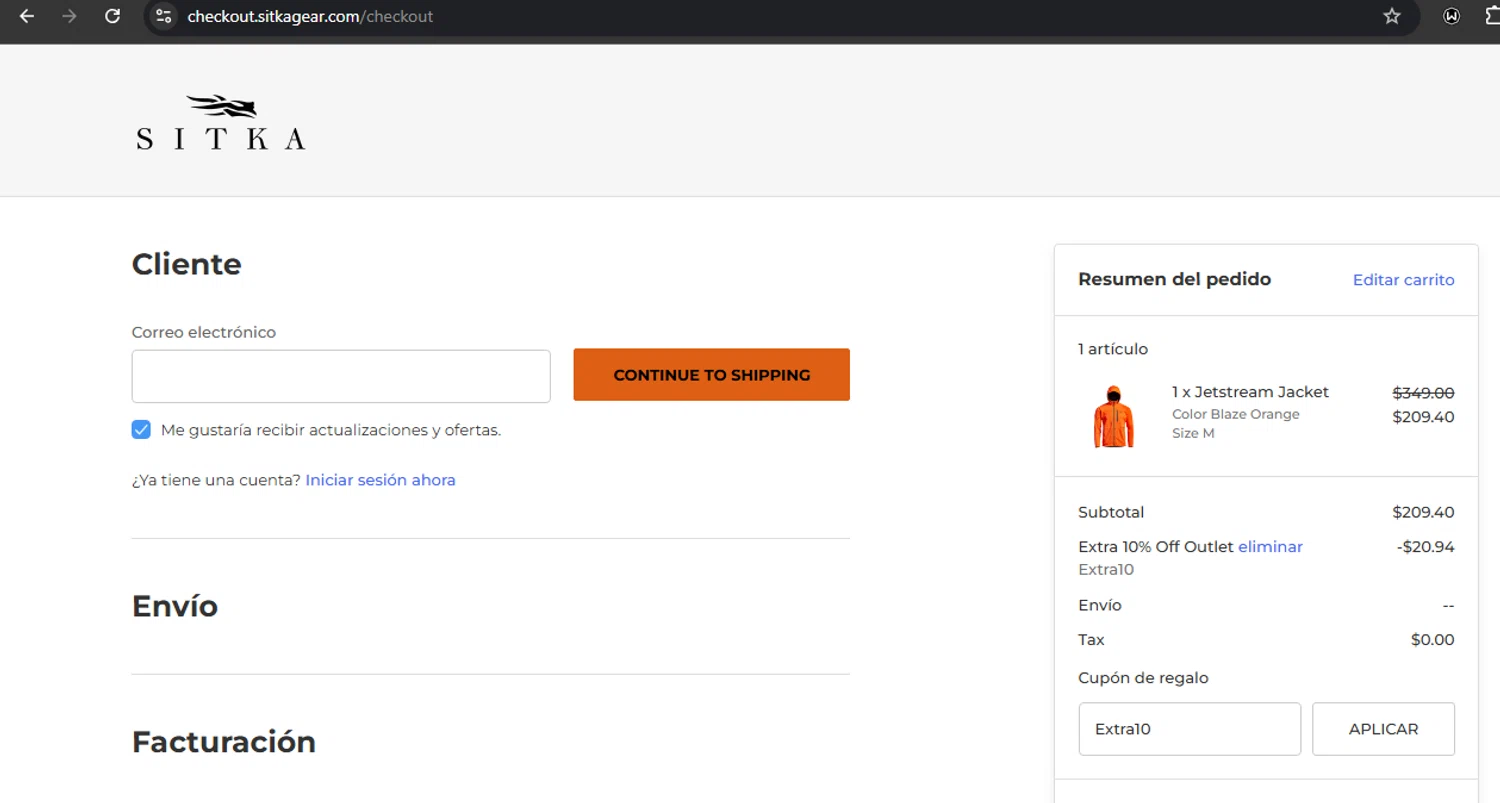Image resolution: width=1500 pixels, height=803 pixels.
Task: Focus the Correo electrónico input field
Action: pos(341,376)
